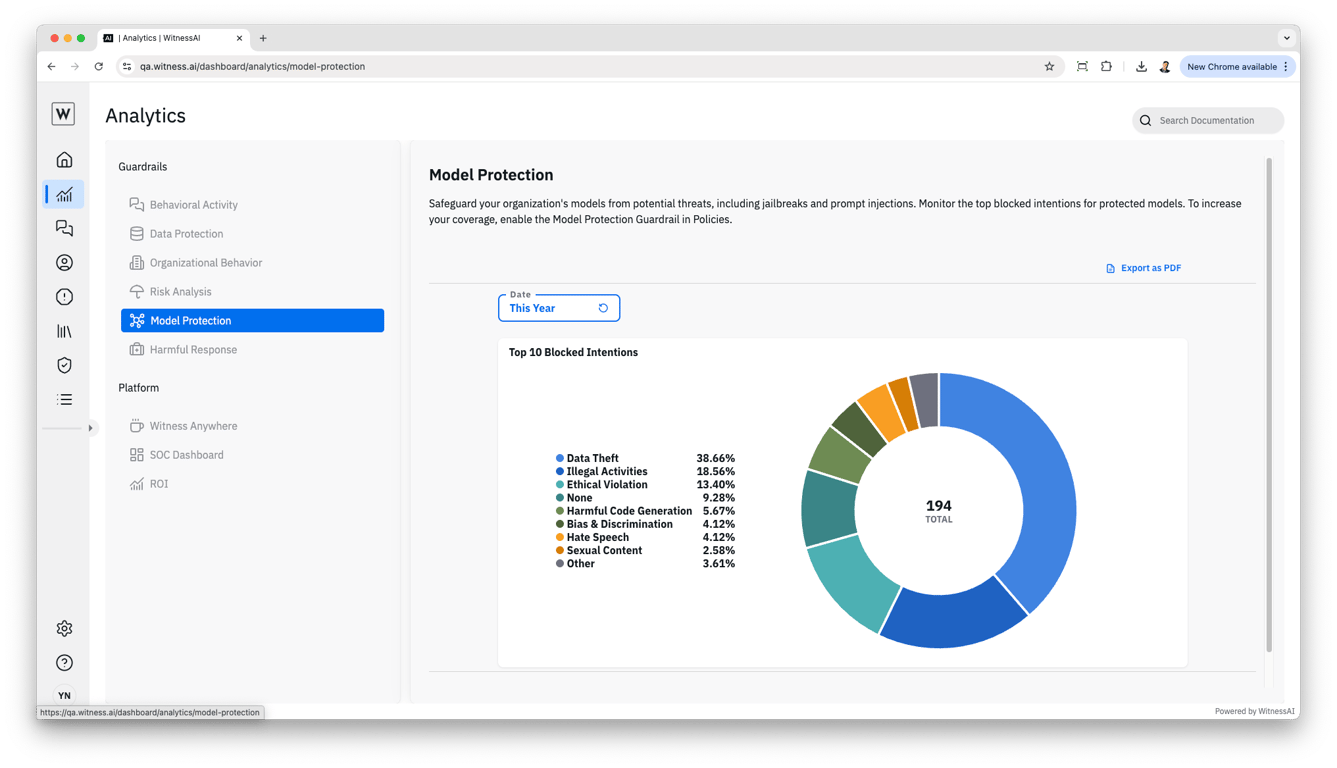Open the Chrome tab search chevron
Image resolution: width=1337 pixels, height=768 pixels.
(1287, 38)
